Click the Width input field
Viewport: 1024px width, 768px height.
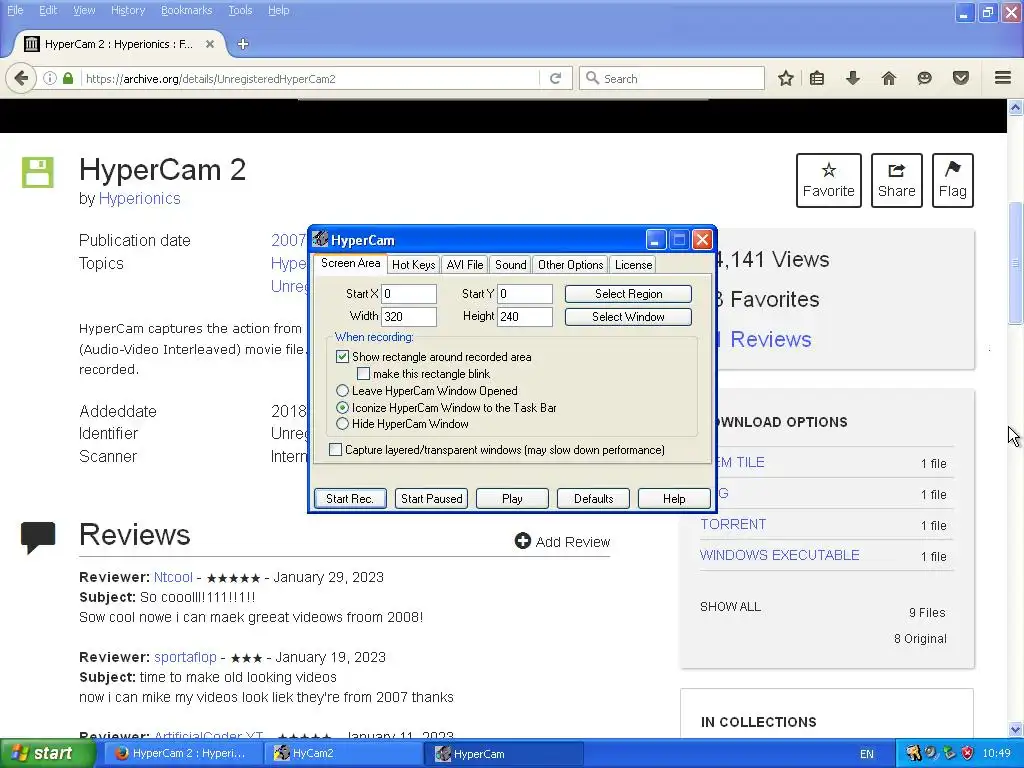[x=409, y=316]
